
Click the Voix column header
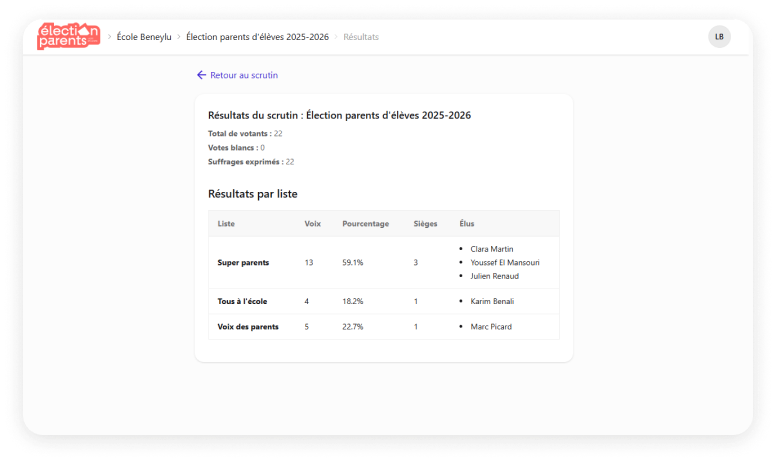[x=312, y=224]
